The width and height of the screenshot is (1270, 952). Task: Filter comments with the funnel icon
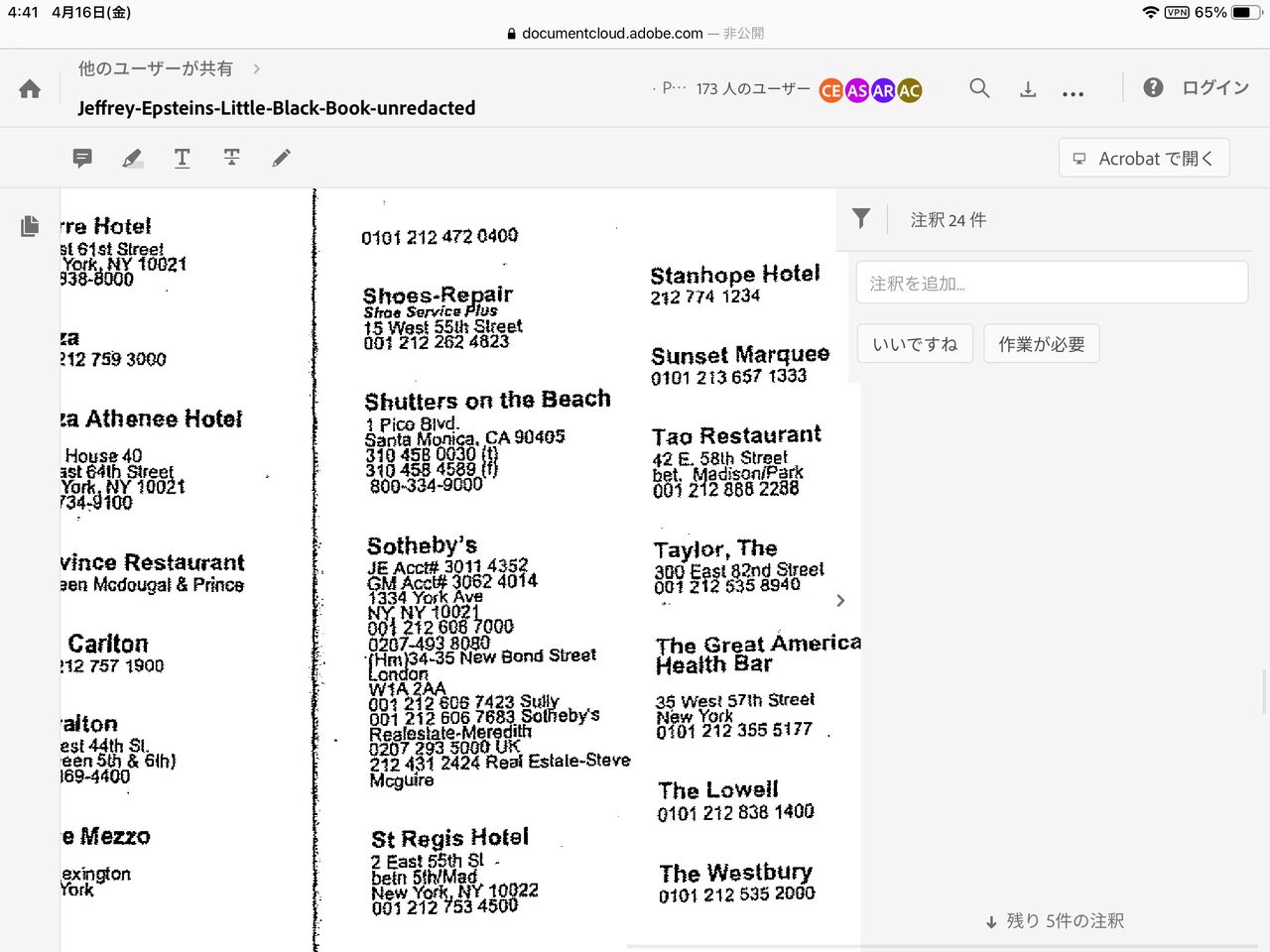point(861,219)
